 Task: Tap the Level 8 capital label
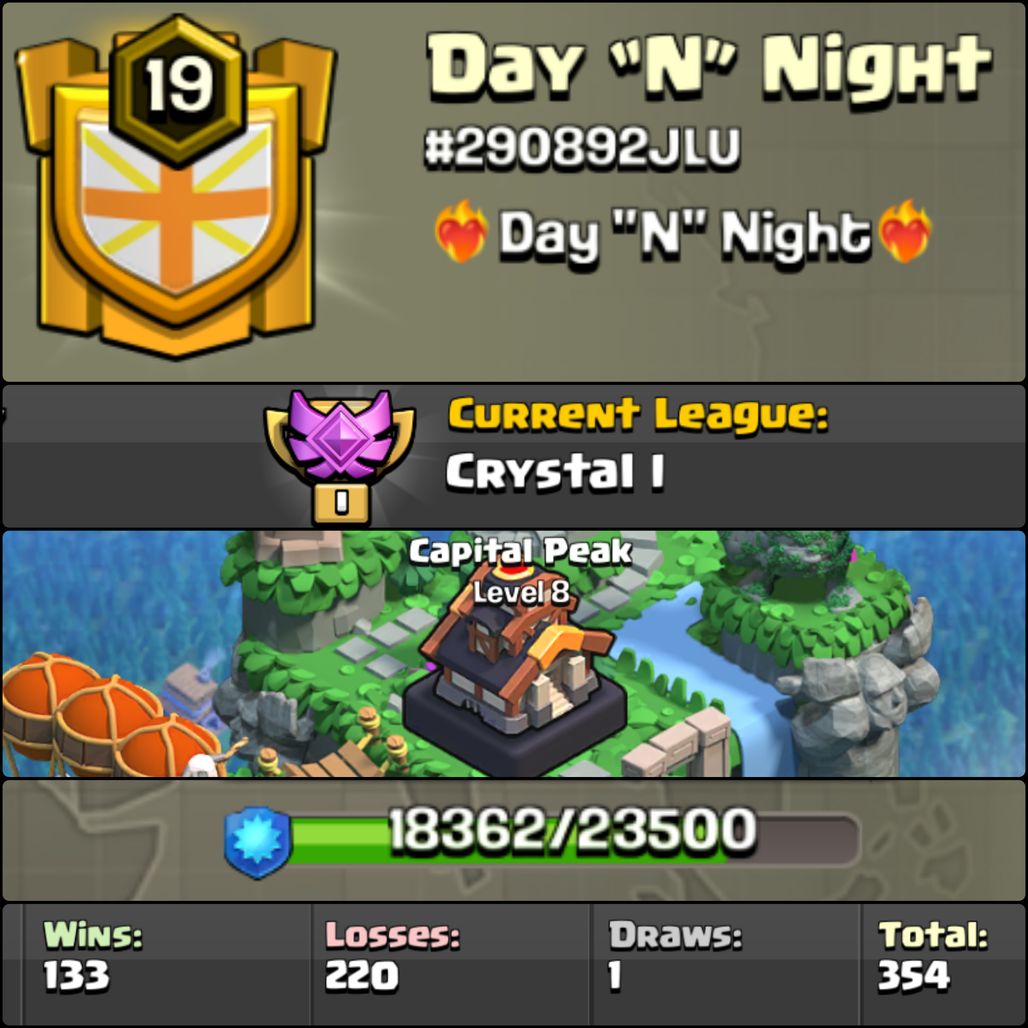(x=521, y=592)
